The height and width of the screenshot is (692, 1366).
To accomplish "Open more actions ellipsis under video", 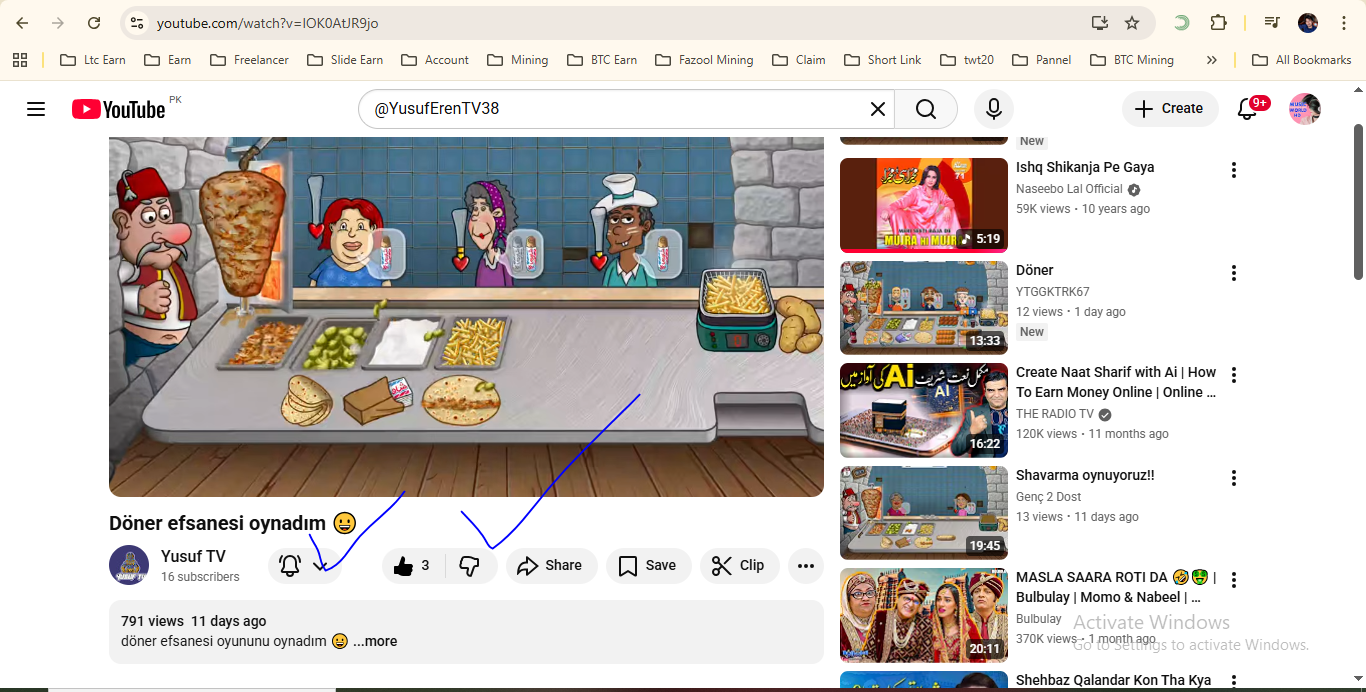I will [x=806, y=566].
